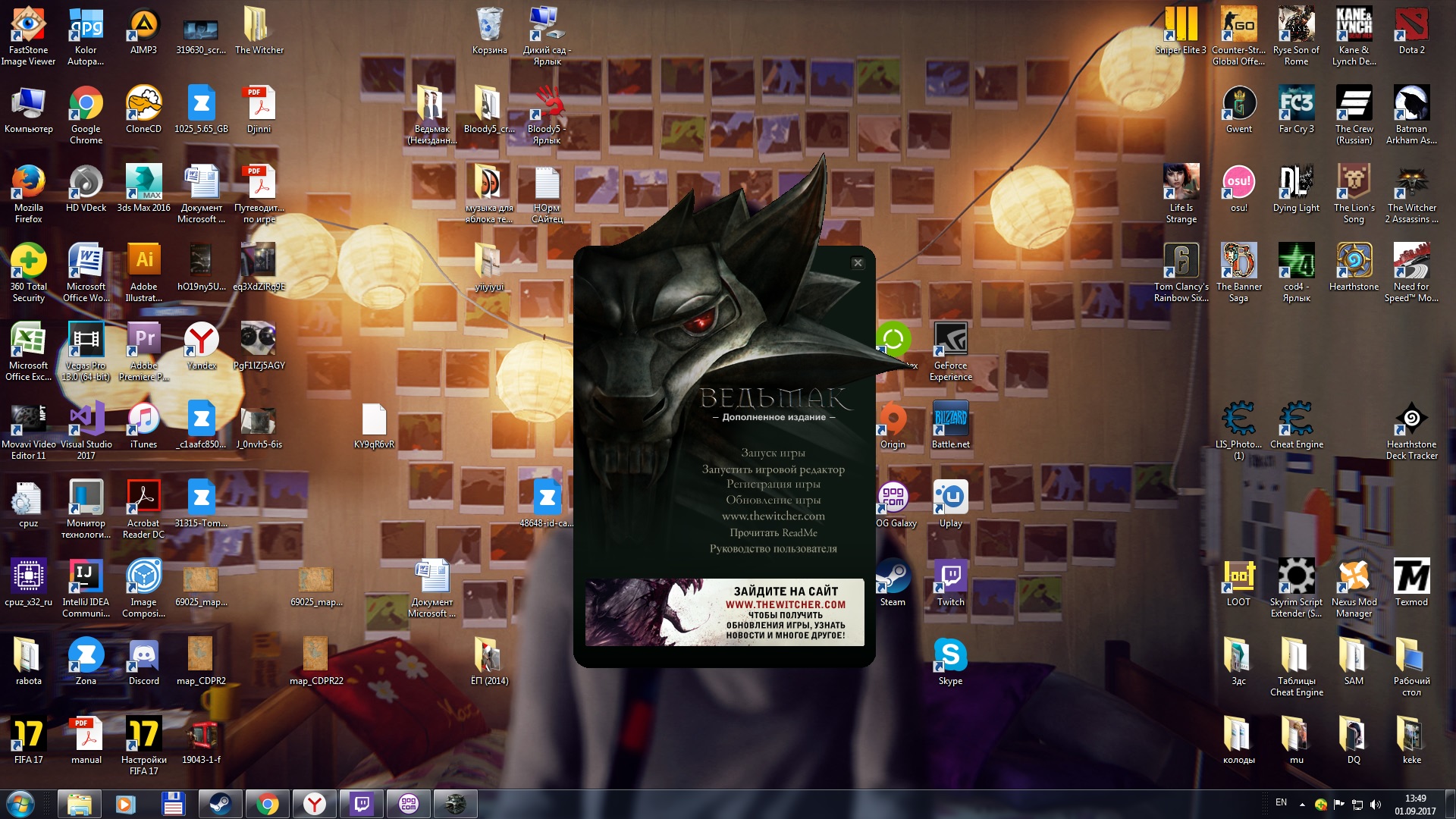1456x819 pixels.
Task: Close the Witcher launcher window
Action: click(x=858, y=263)
